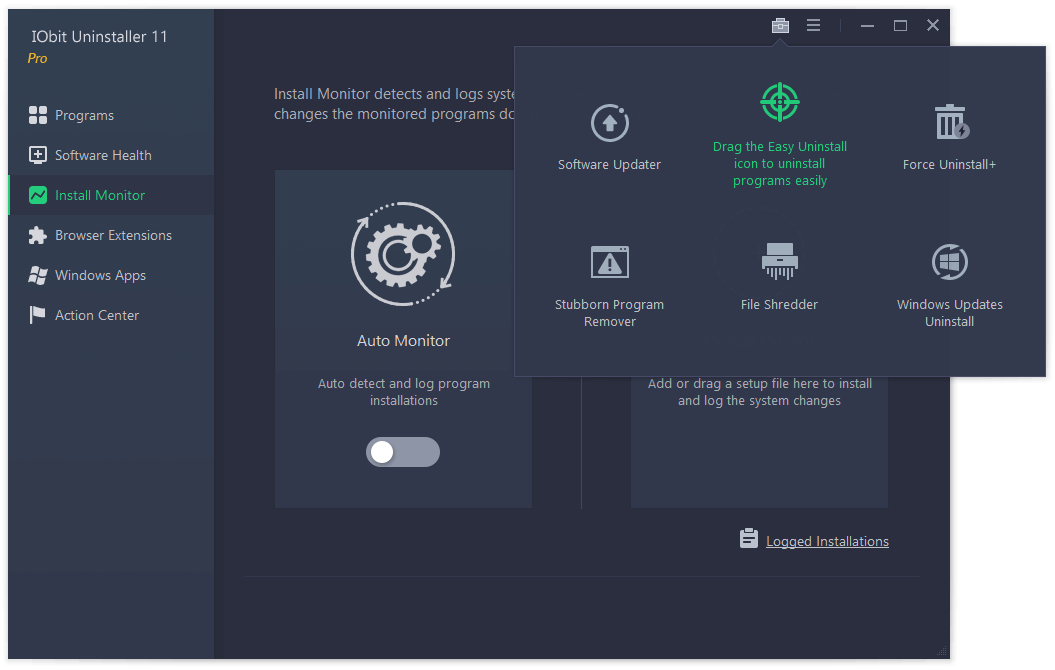Launch the Stubborn Program Remover icon
The height and width of the screenshot is (670, 1055).
pos(610,262)
